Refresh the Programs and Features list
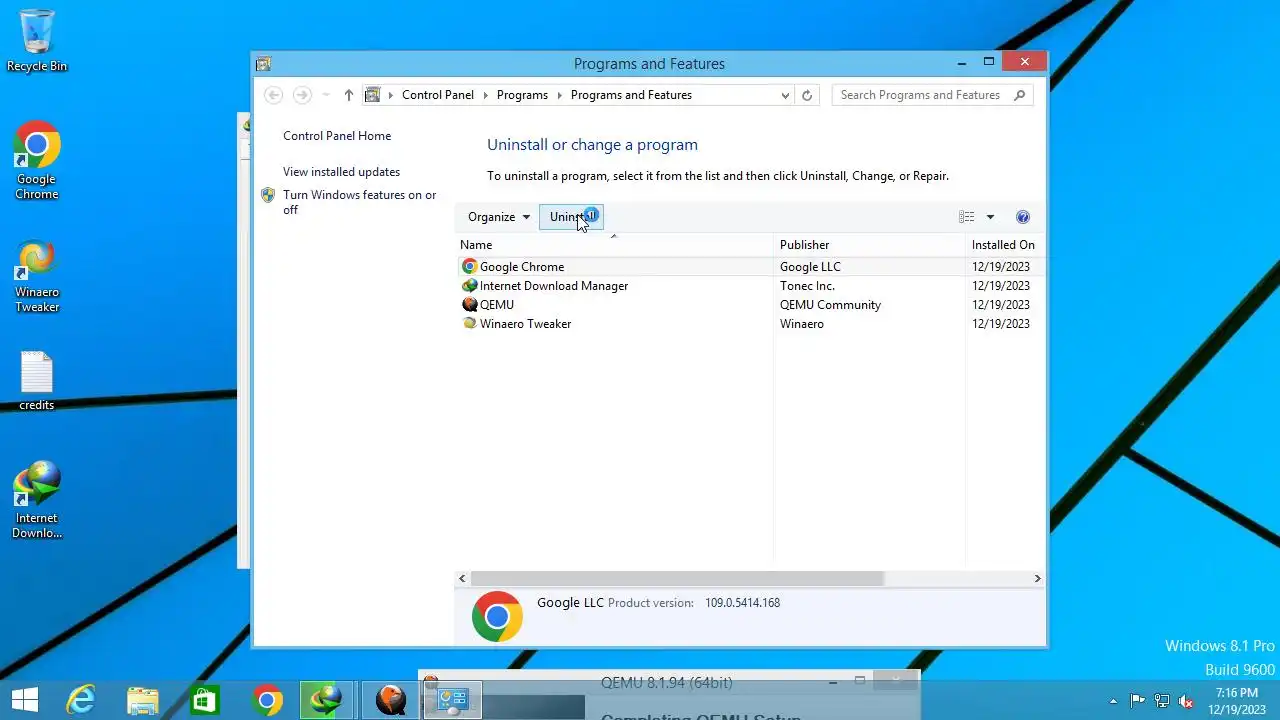Screen dimensions: 1280x720 coord(808,95)
